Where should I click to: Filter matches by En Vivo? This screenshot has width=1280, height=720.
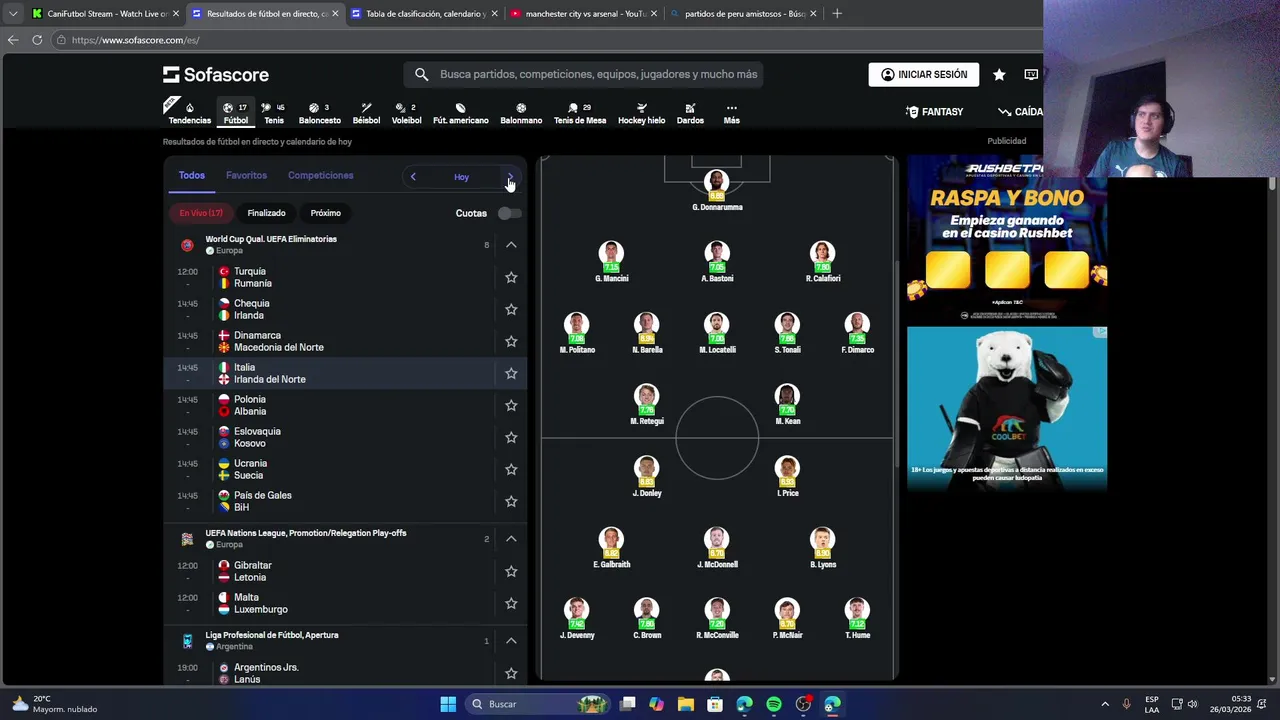click(x=201, y=213)
